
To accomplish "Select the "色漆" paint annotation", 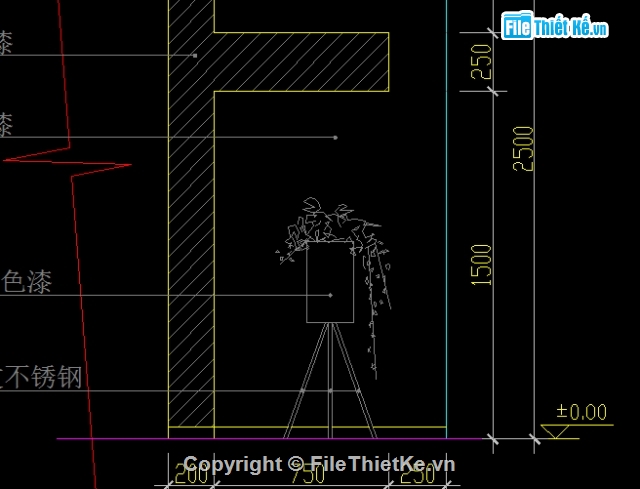I will coord(27,281).
